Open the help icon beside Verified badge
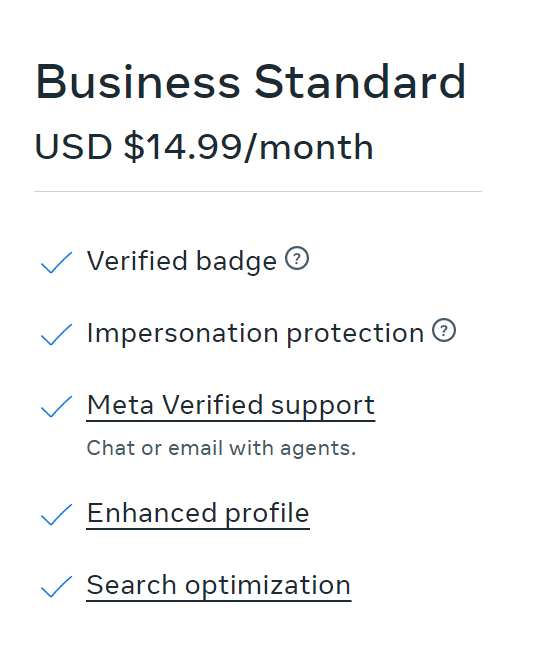Screen dimensions: 535x672 pos(297,258)
